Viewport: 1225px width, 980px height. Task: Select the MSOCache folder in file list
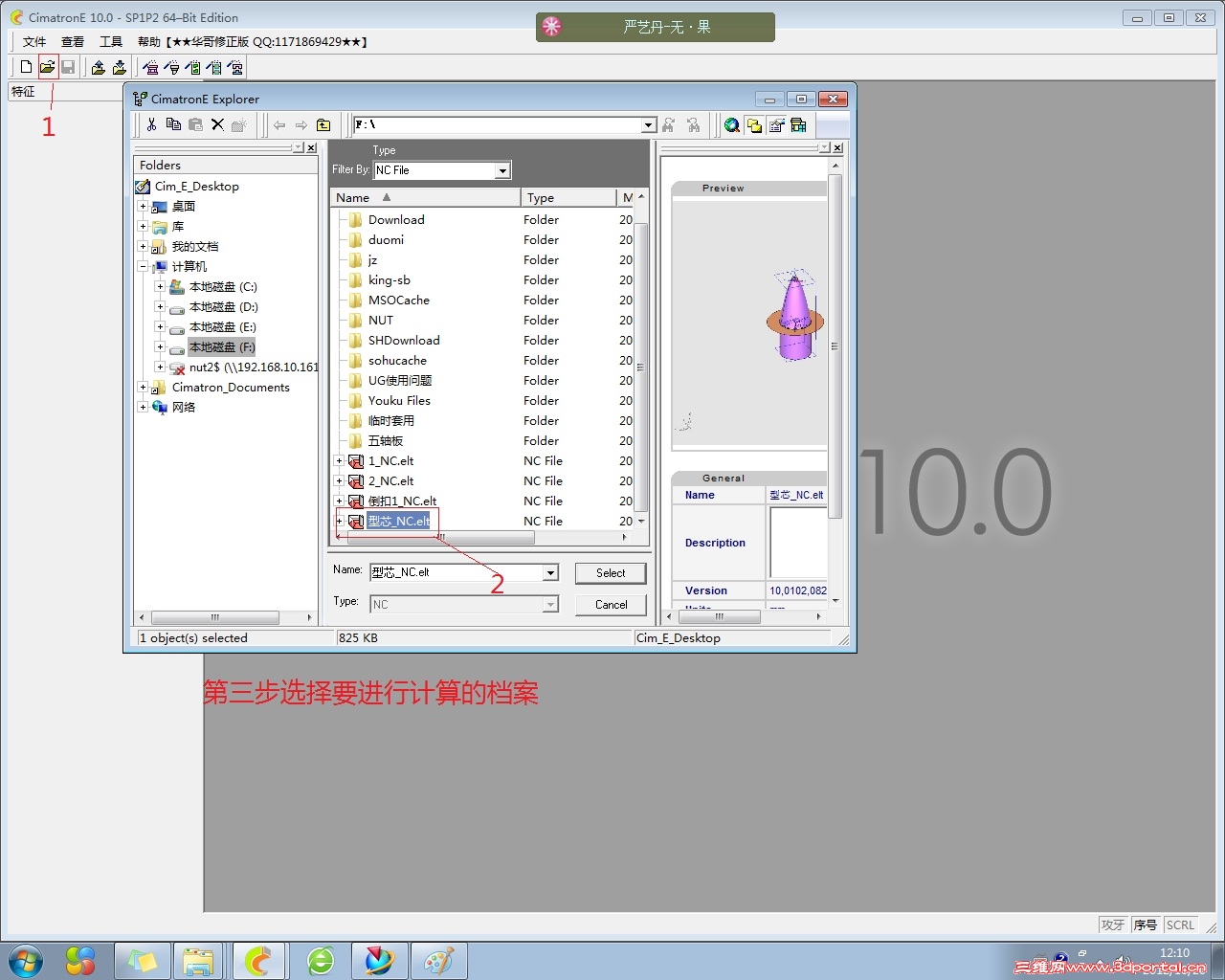[x=399, y=301]
